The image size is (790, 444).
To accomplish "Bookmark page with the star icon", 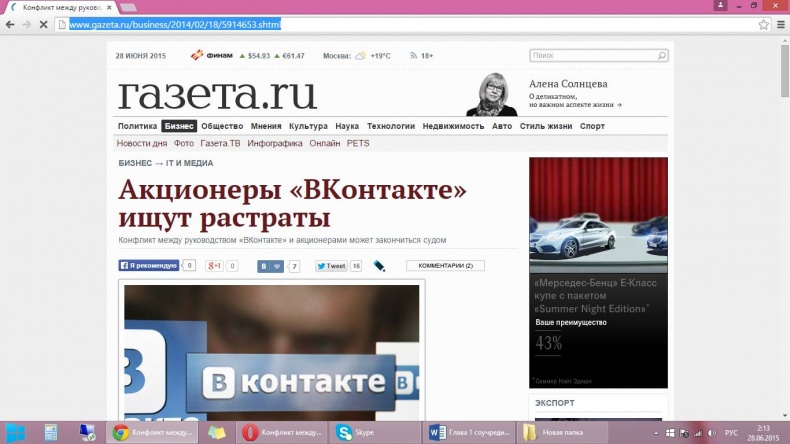I will [764, 24].
